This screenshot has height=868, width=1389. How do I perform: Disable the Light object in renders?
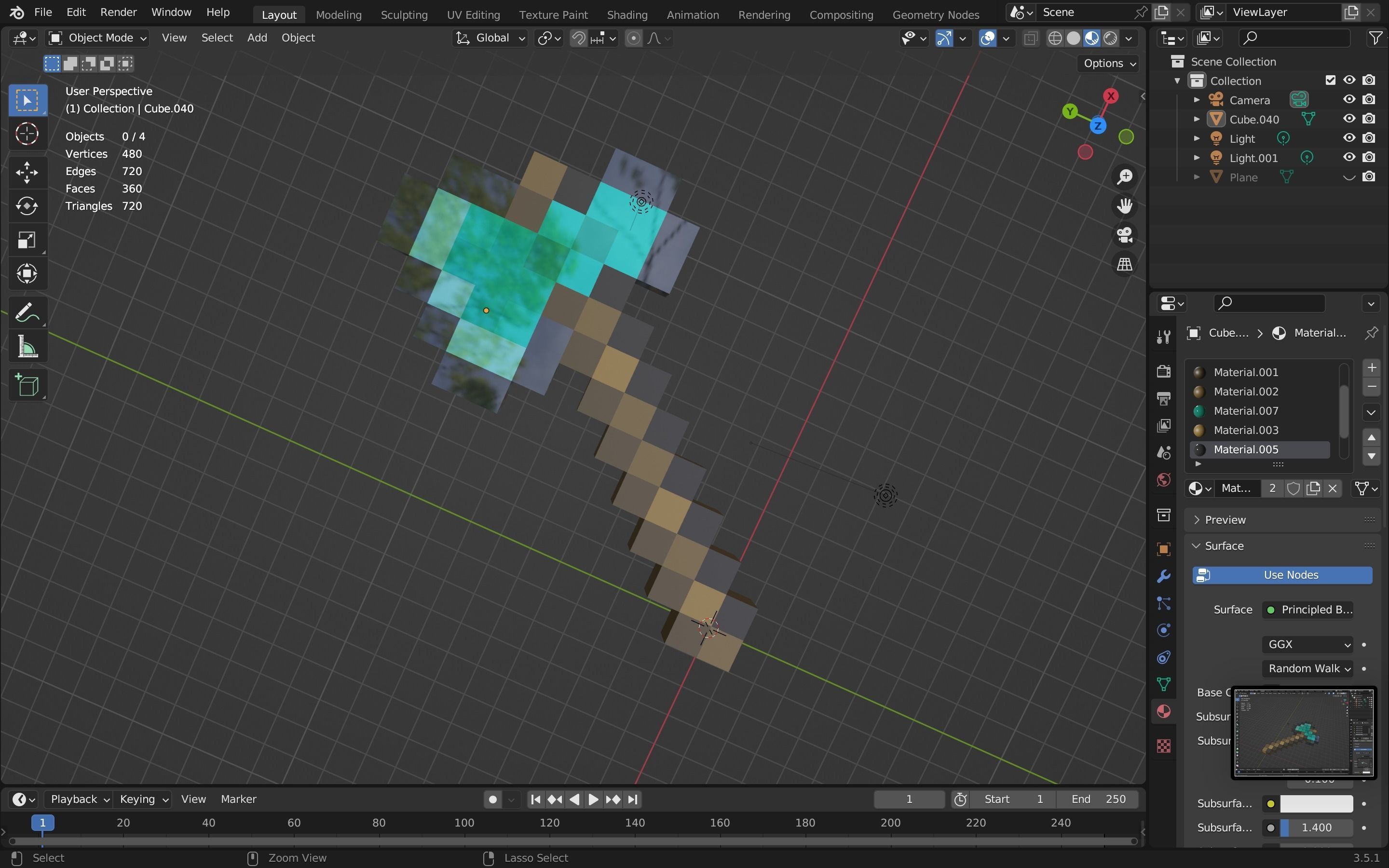point(1369,138)
